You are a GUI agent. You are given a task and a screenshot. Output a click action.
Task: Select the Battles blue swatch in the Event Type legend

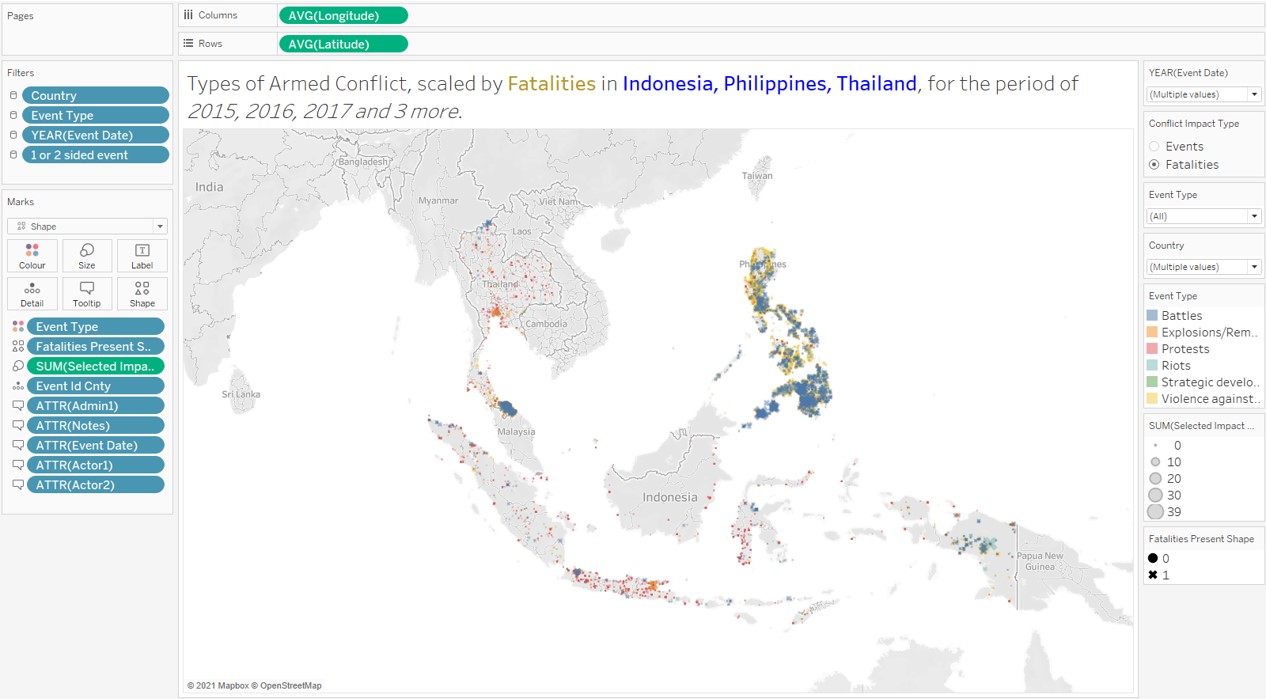coord(1152,315)
